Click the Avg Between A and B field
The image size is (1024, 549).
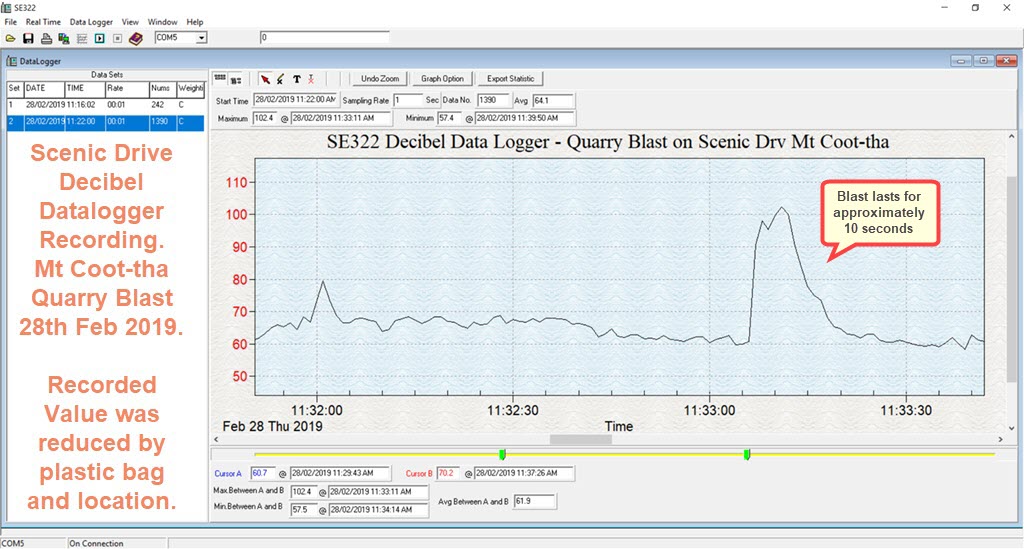click(534, 501)
